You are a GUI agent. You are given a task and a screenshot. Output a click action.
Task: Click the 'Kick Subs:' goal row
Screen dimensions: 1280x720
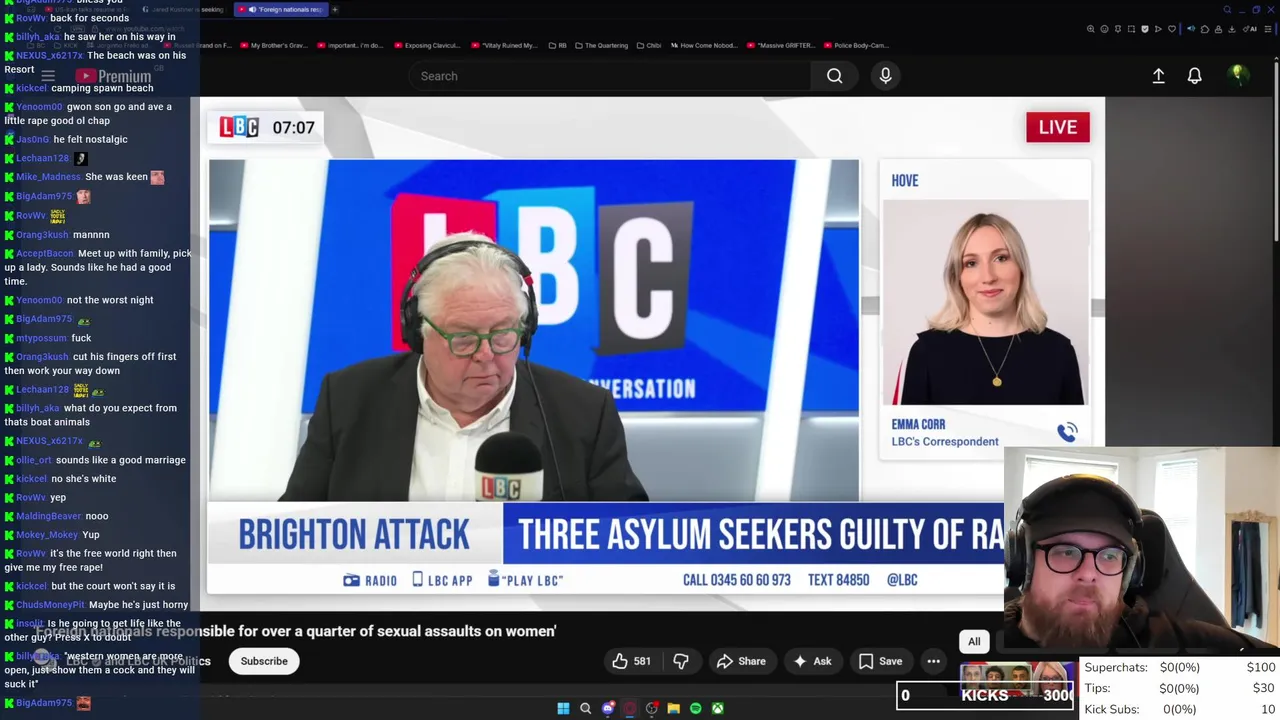tap(1180, 709)
